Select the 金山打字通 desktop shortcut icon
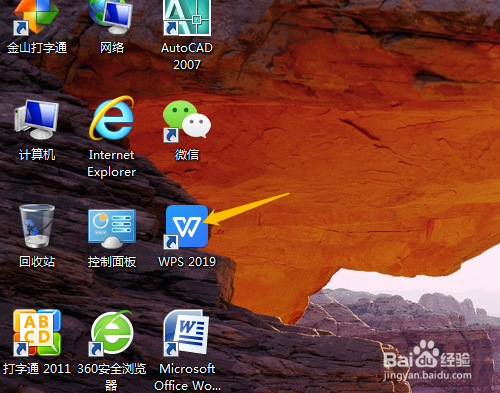The width and height of the screenshot is (500, 393). (x=37, y=17)
